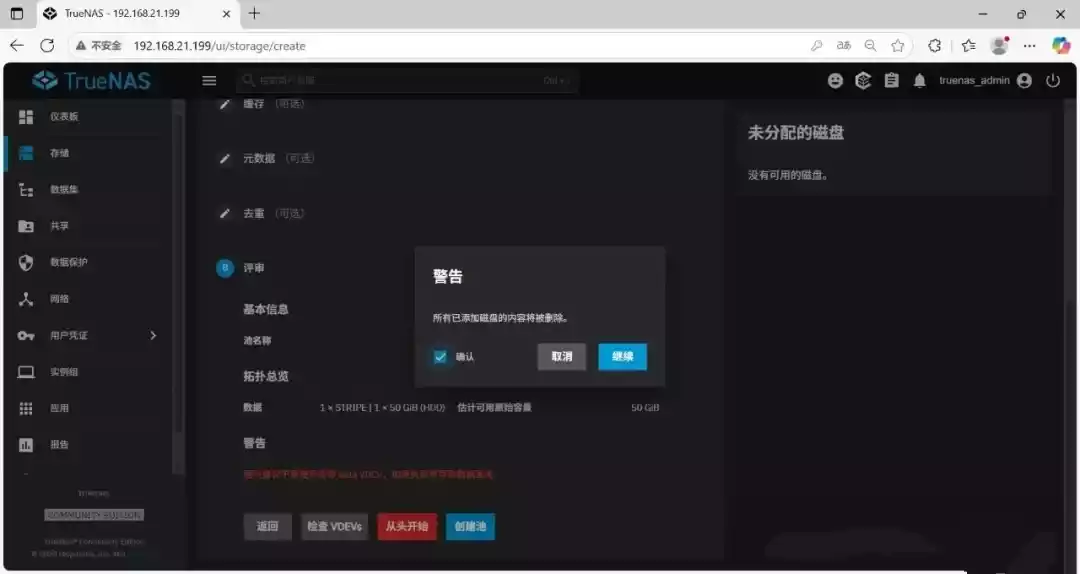Click the 创建池 create pool button

click(470, 526)
